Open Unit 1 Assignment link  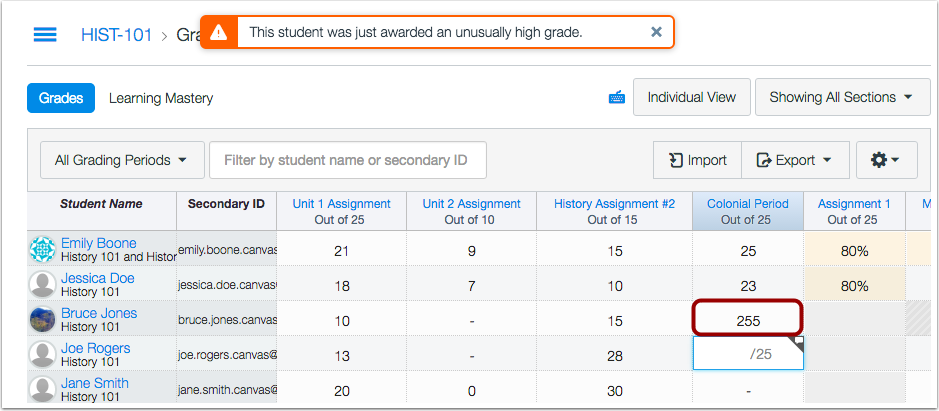[x=341, y=204]
